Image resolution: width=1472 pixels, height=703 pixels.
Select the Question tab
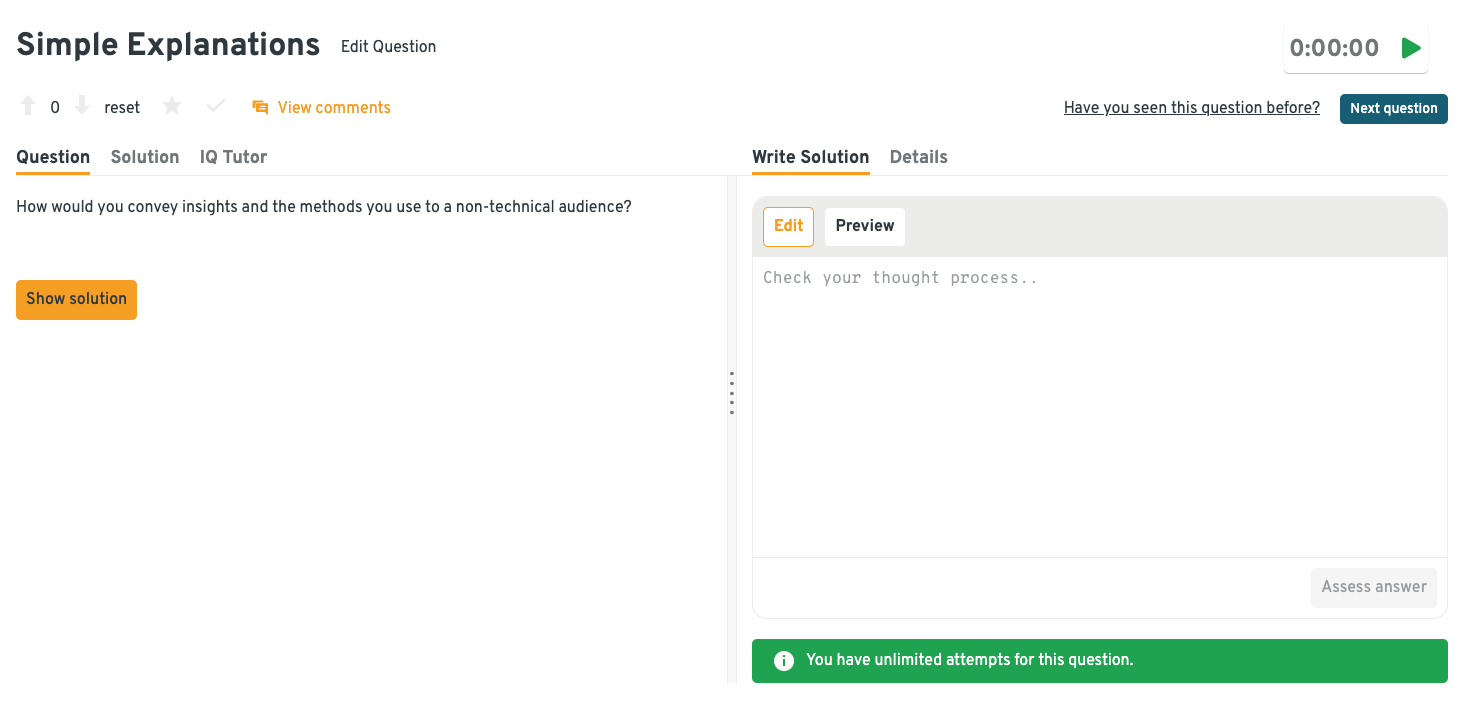click(53, 157)
